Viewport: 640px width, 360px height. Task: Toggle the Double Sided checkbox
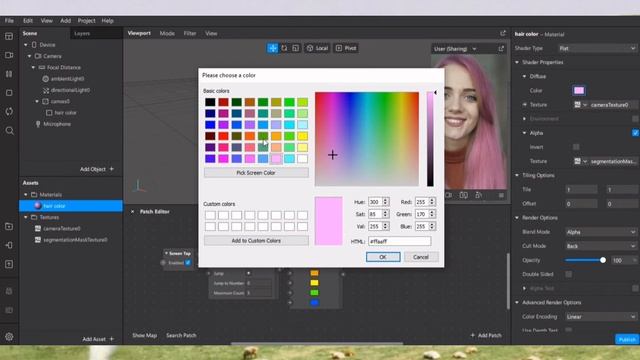(x=569, y=274)
